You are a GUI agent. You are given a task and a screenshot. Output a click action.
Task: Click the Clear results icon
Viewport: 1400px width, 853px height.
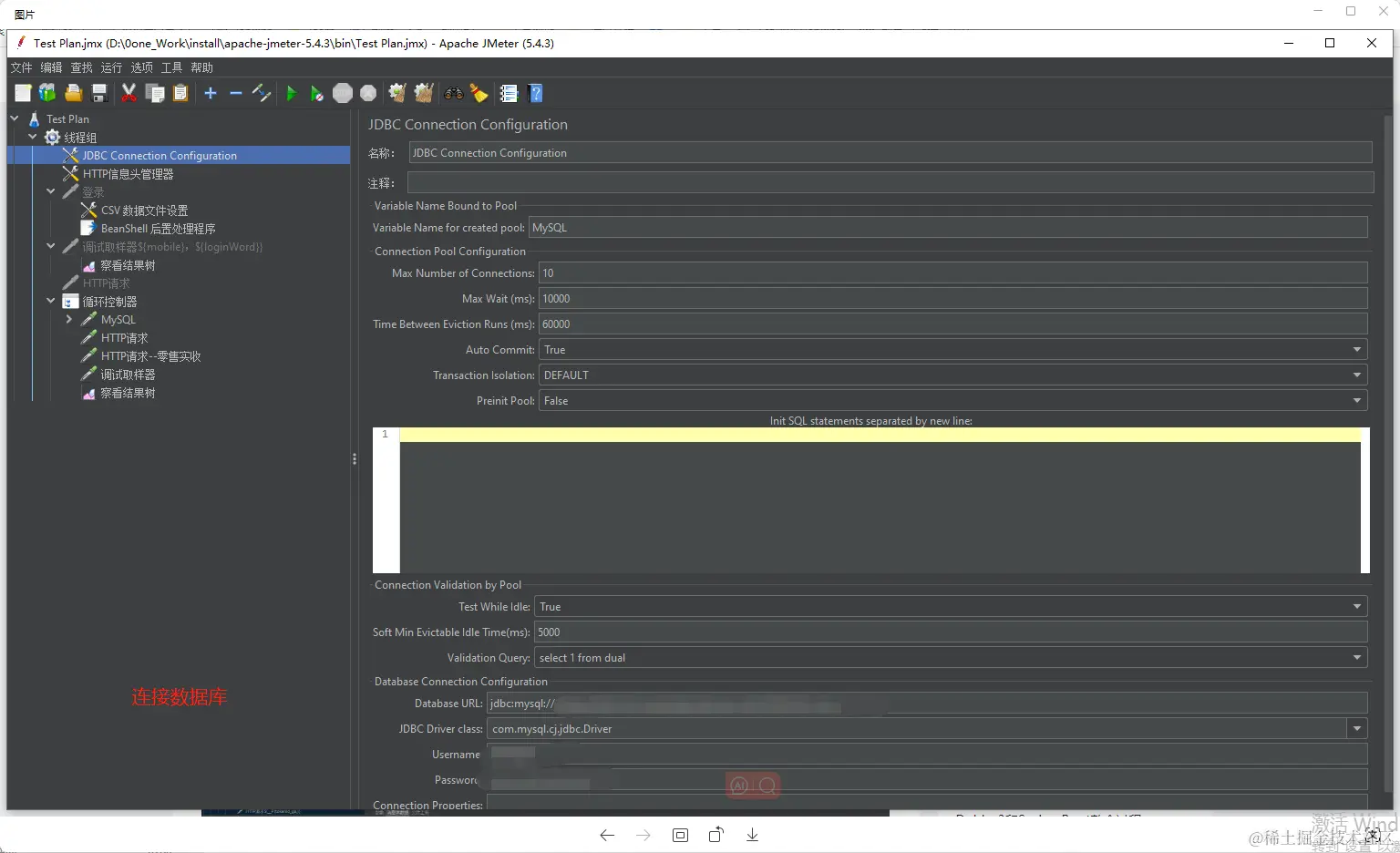tap(397, 93)
